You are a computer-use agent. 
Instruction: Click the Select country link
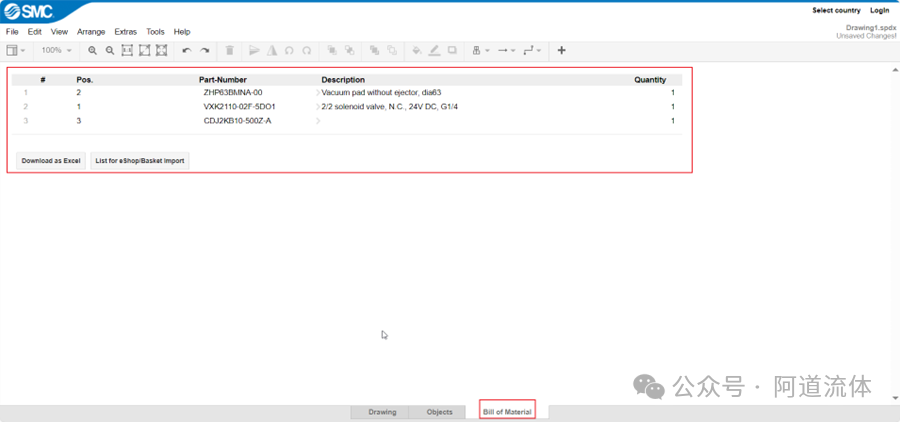coord(836,10)
